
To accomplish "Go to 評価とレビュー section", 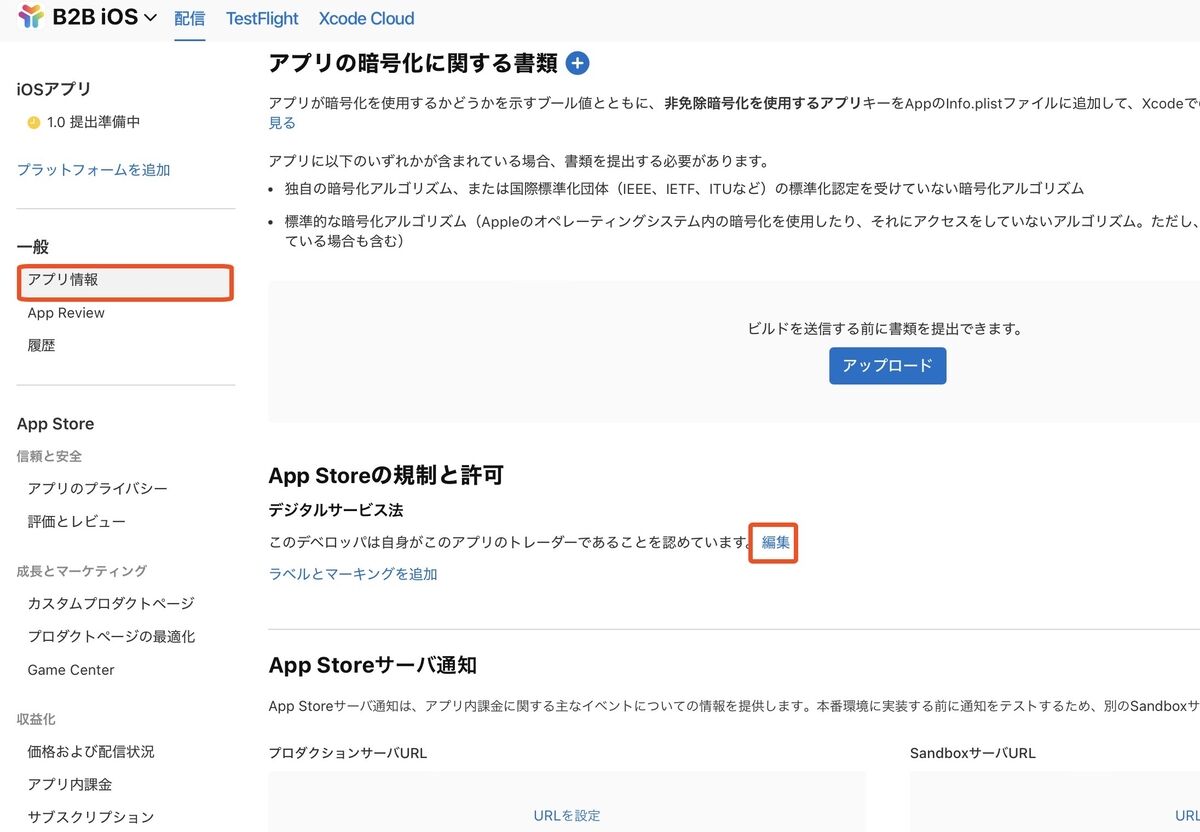I will click(77, 522).
